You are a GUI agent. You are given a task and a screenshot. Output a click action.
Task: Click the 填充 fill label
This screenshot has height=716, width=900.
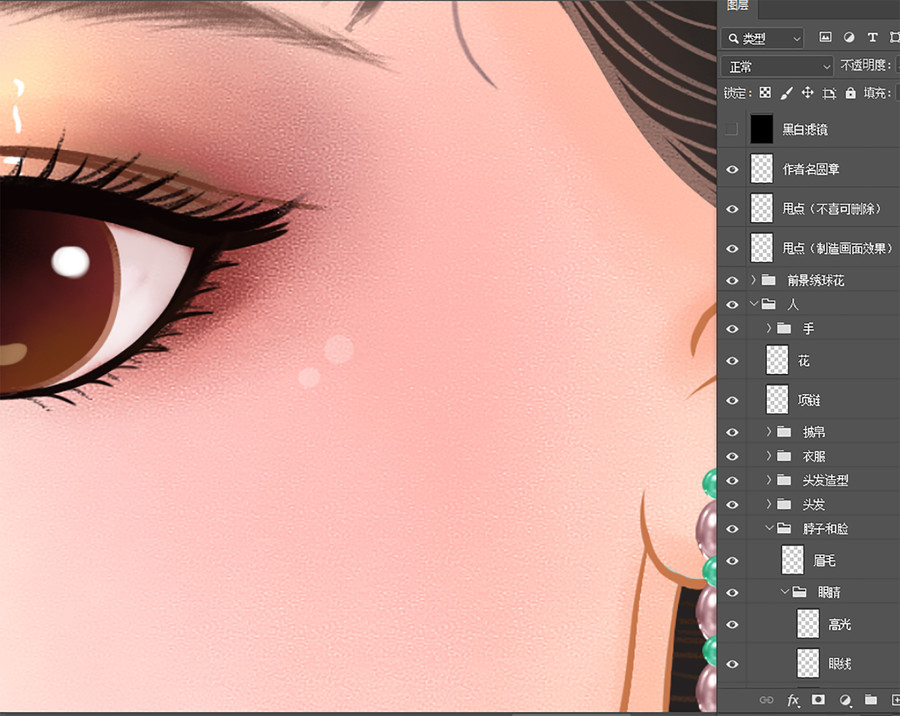[876, 93]
